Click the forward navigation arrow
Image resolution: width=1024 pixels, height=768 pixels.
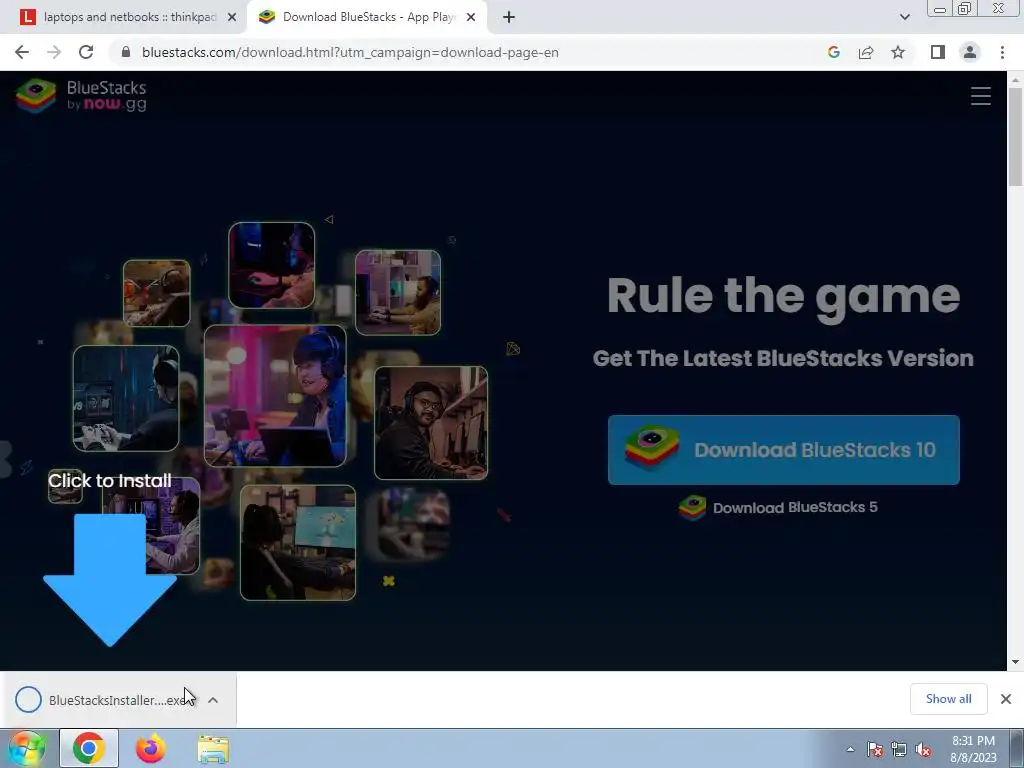tap(54, 52)
